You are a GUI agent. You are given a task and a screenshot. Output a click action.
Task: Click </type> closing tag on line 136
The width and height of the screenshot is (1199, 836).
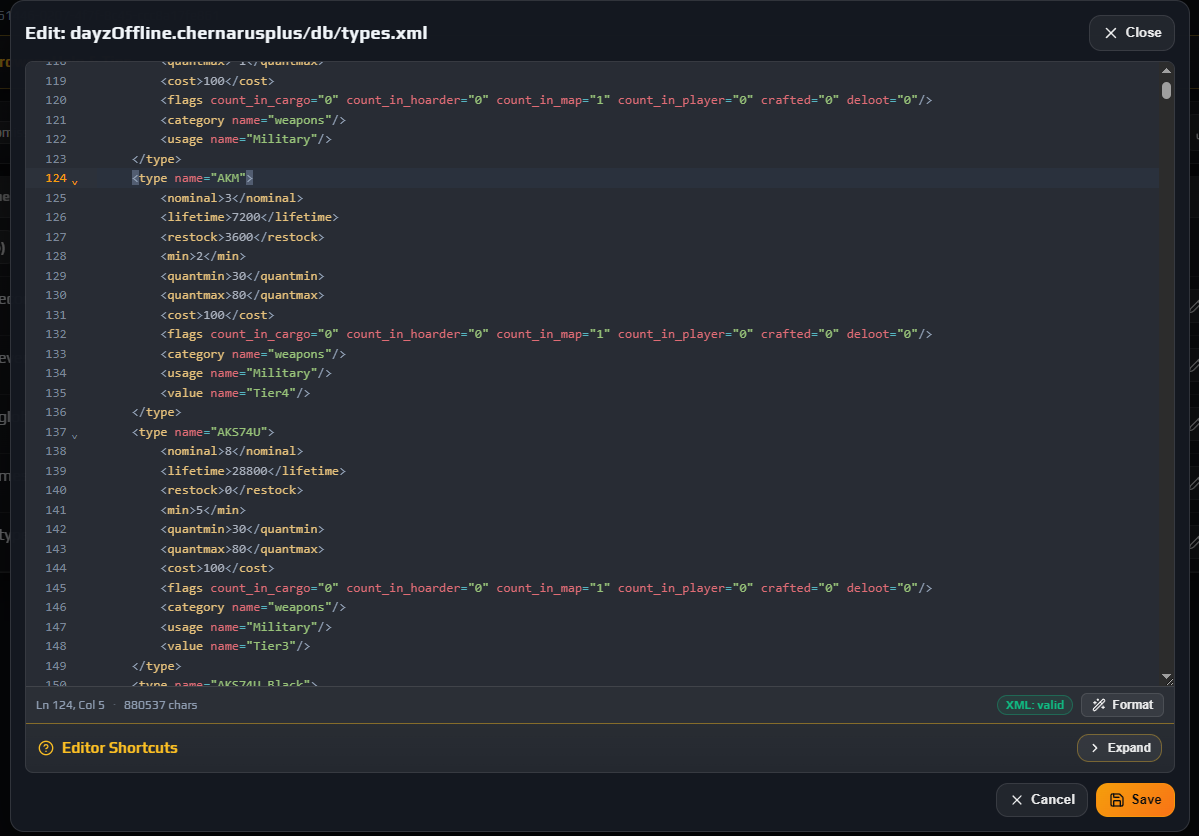(157, 411)
